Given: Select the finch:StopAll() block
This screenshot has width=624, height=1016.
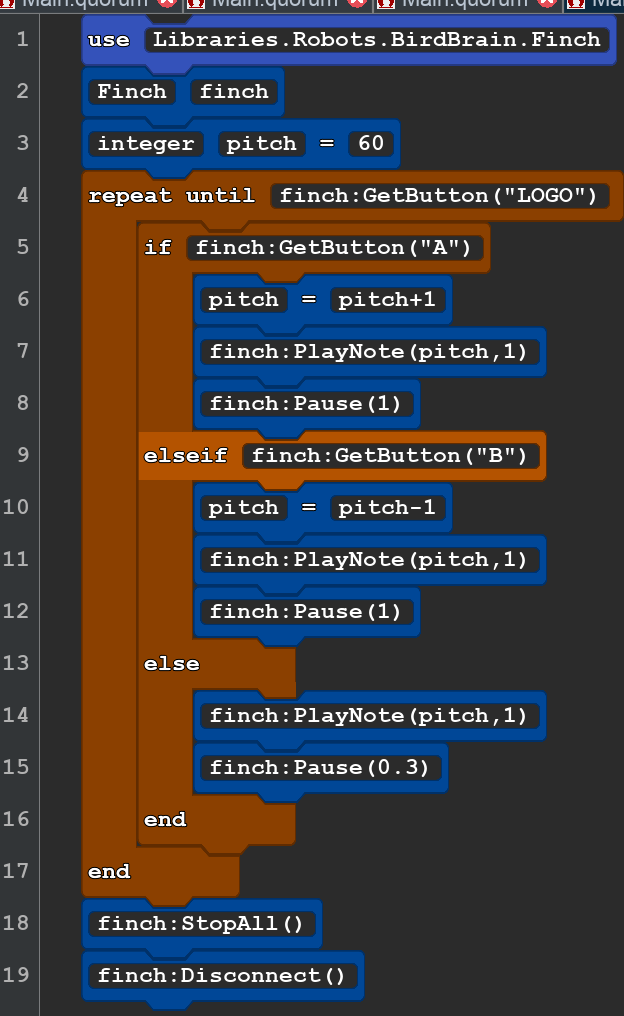Looking at the screenshot, I should [201, 924].
